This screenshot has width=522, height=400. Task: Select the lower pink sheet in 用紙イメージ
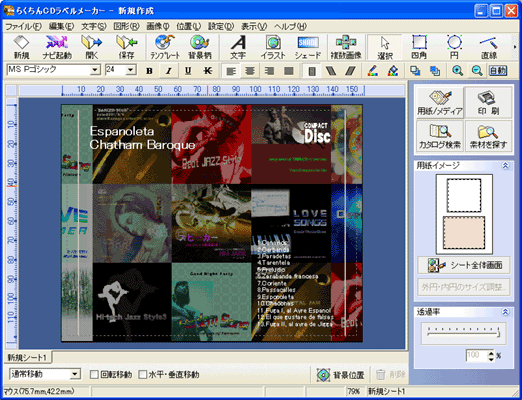[x=464, y=233]
